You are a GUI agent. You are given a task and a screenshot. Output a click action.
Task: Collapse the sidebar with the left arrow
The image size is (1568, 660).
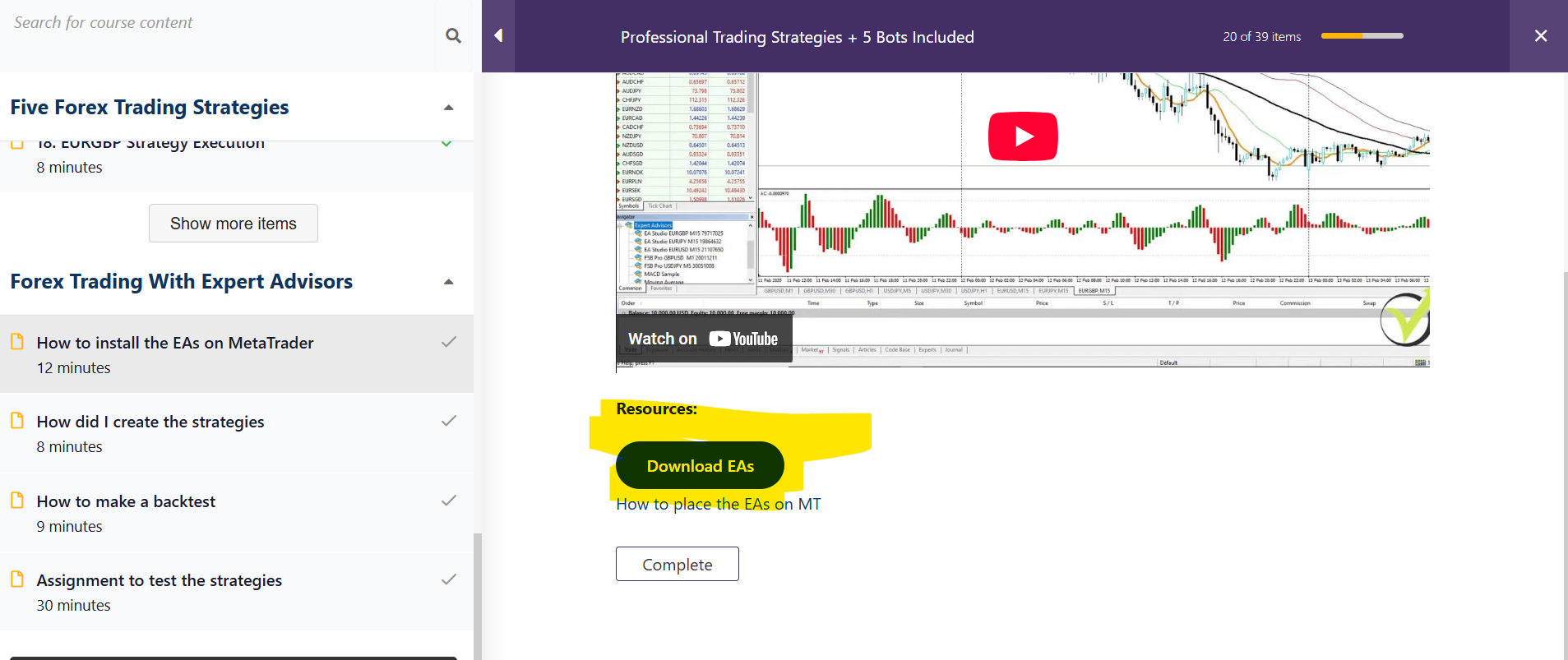click(x=498, y=35)
